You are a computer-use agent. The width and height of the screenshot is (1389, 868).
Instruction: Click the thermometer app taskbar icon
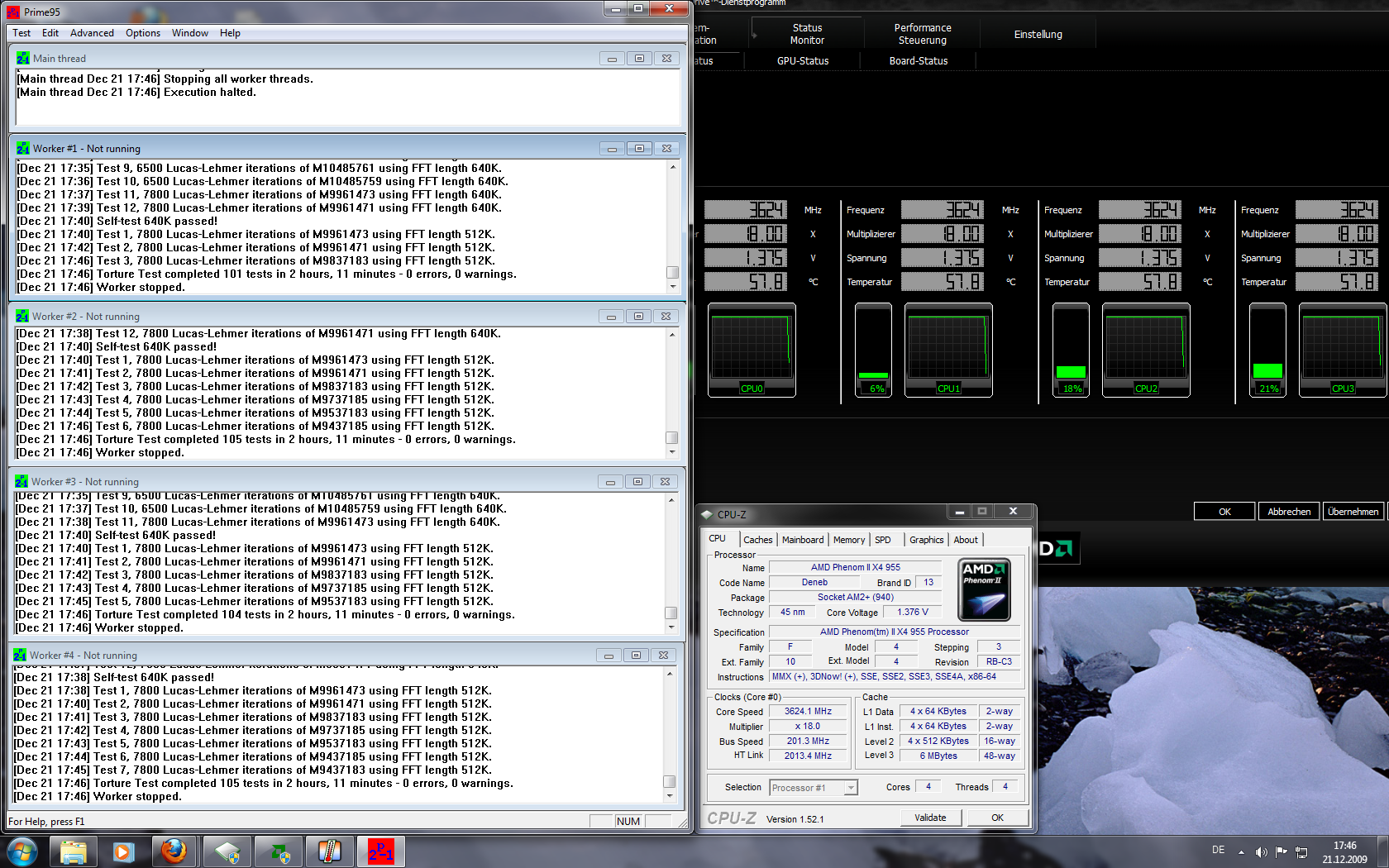329,851
